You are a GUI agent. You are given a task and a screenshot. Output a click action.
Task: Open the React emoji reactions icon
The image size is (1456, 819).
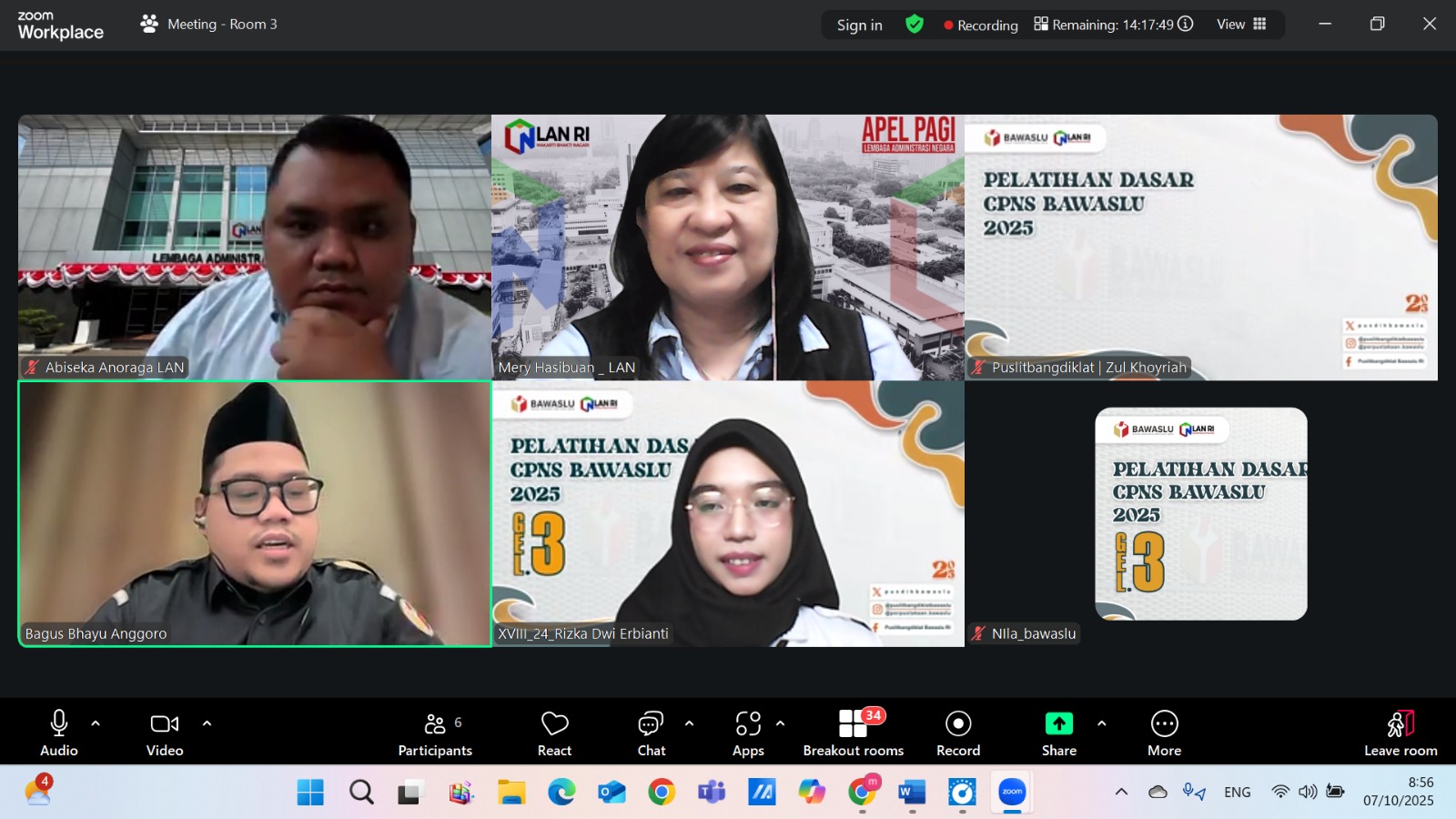point(554,724)
